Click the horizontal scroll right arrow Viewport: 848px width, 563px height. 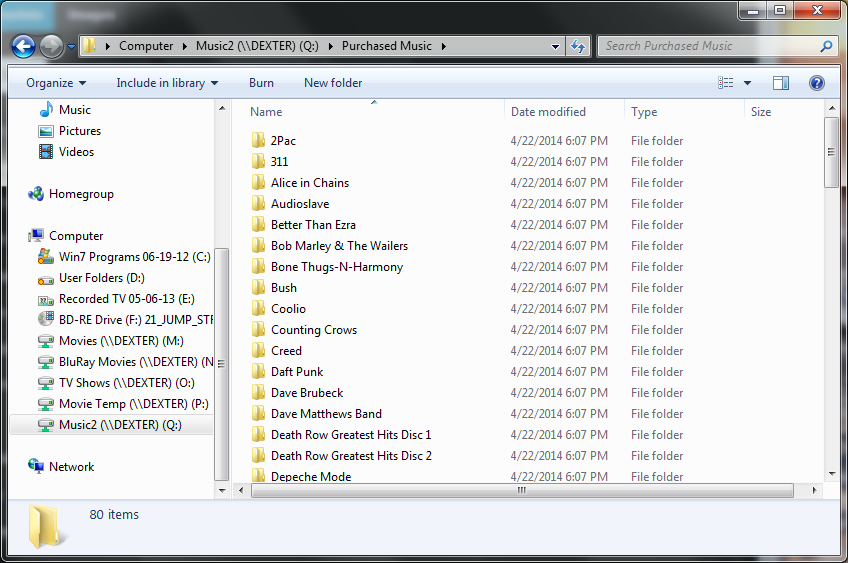[x=814, y=491]
